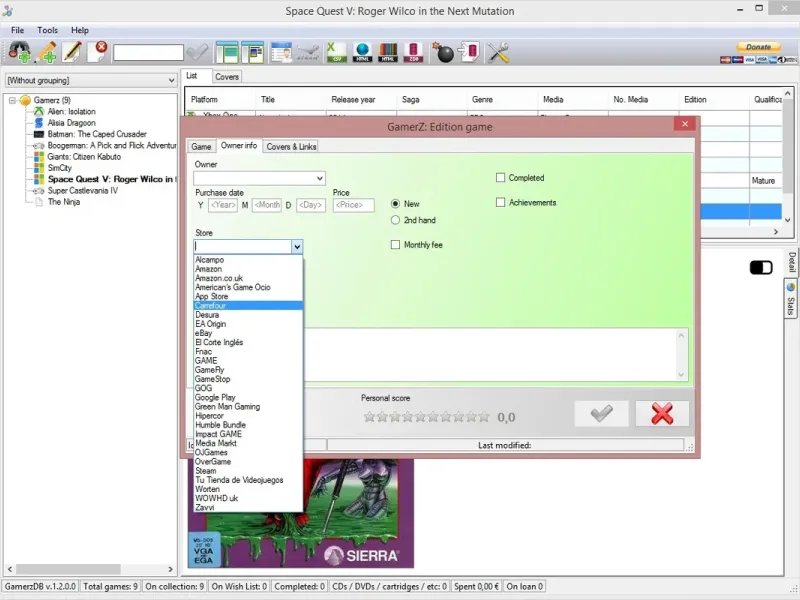
Task: Export to HTML with the globe icon
Action: pyautogui.click(x=362, y=52)
